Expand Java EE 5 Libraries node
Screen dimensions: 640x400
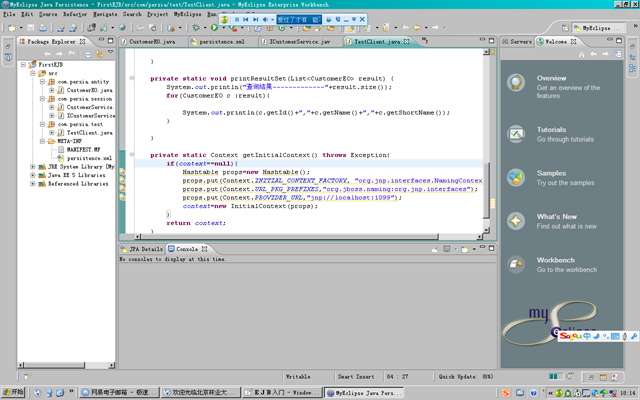(x=33, y=175)
